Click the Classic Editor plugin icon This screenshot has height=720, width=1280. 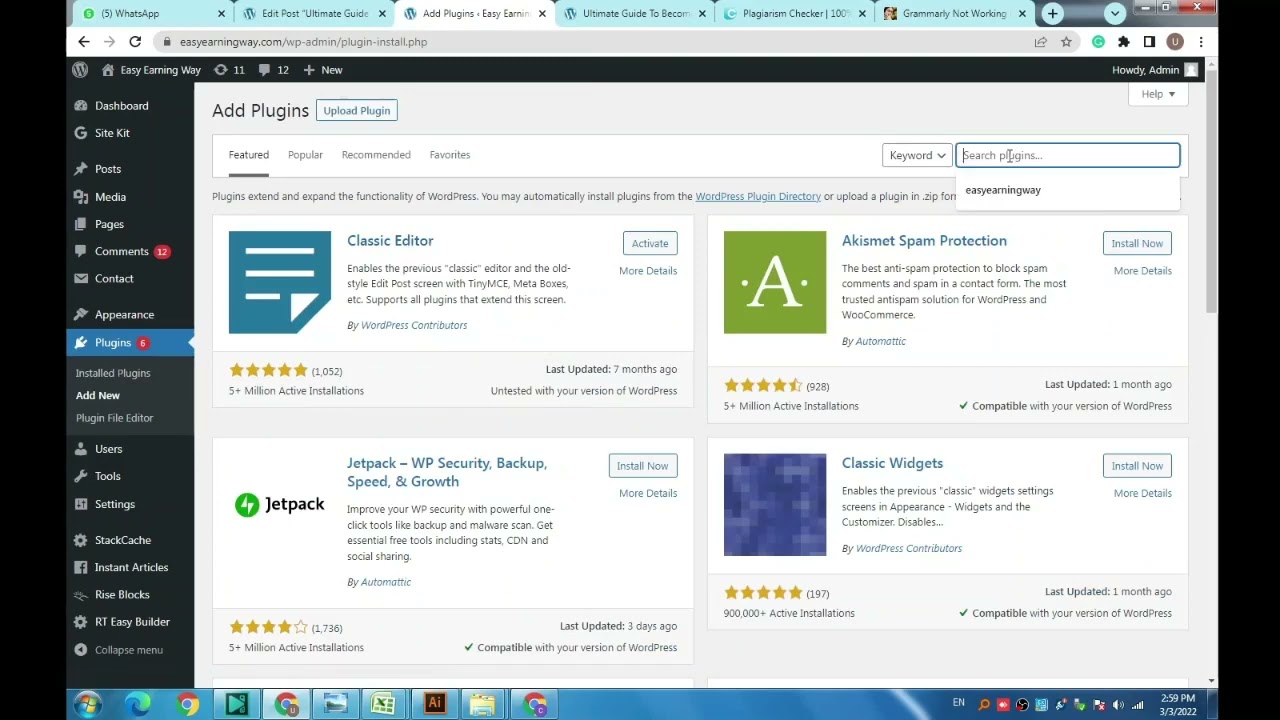click(280, 282)
